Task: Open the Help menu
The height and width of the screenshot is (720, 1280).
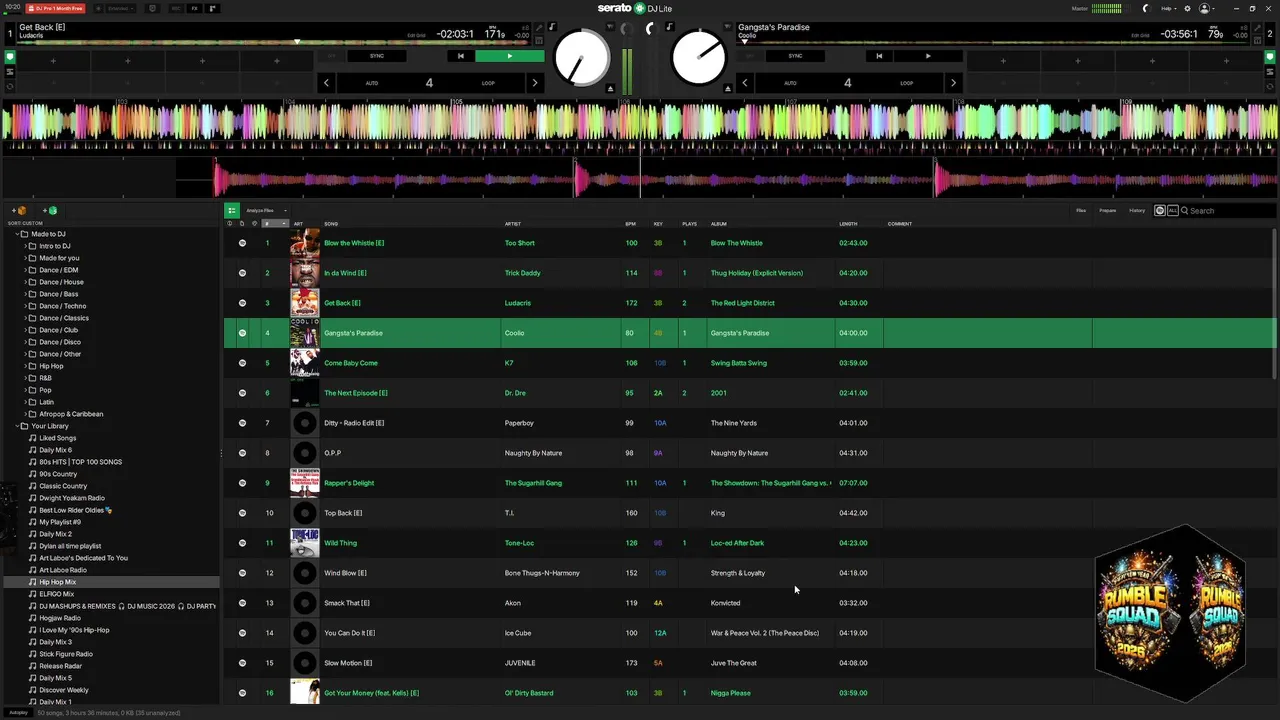Action: tap(1167, 8)
